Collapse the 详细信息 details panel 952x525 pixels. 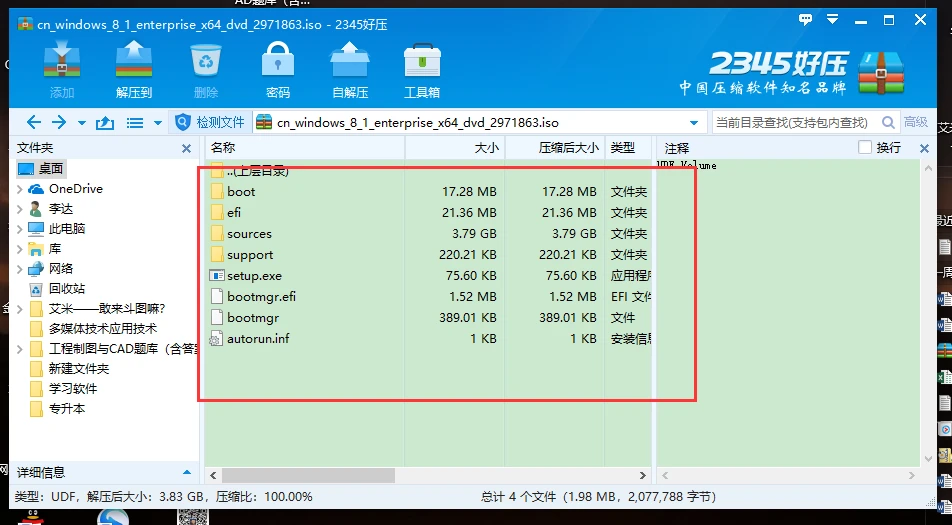(186, 472)
